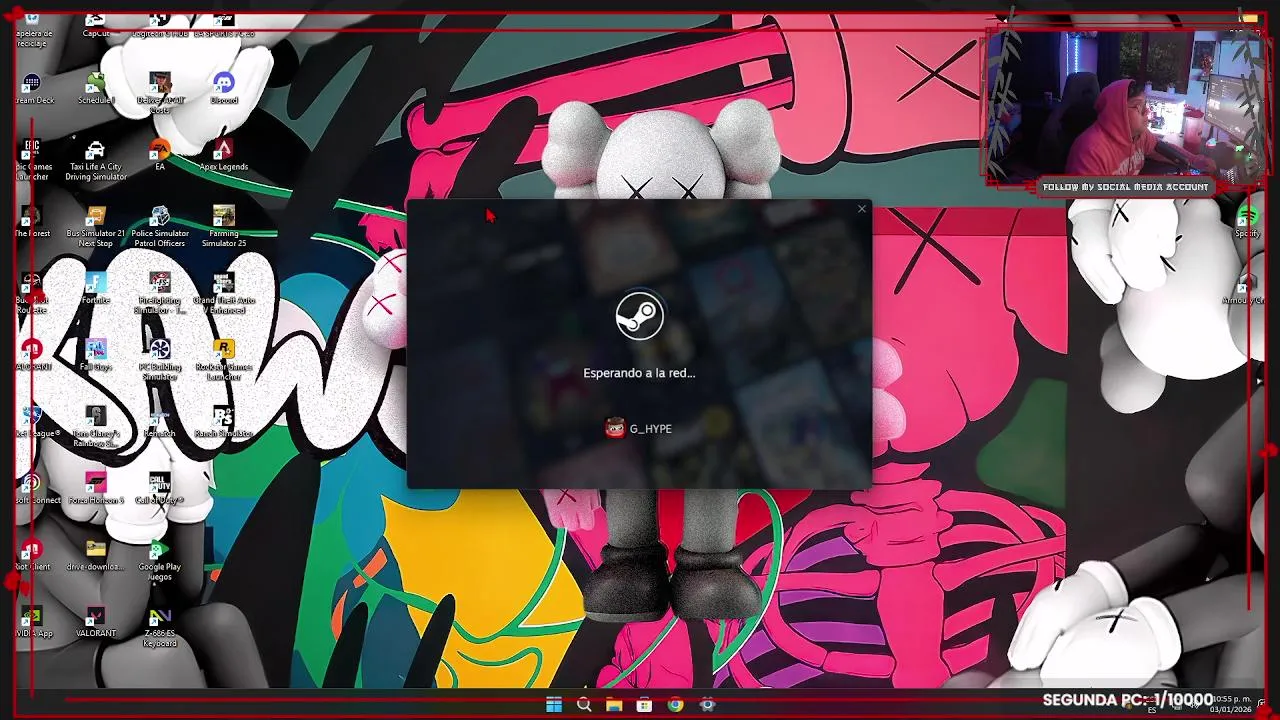
Task: Select Taxi Life A City Driving Simulator
Action: (x=96, y=160)
